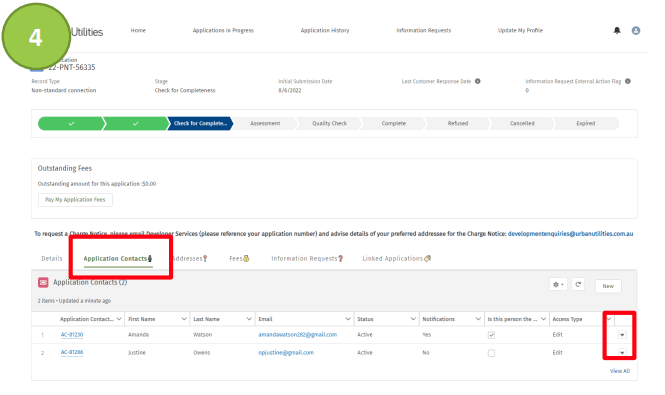665x395 pixels.
Task: Expand the Last Name column menu
Action: pos(249,319)
